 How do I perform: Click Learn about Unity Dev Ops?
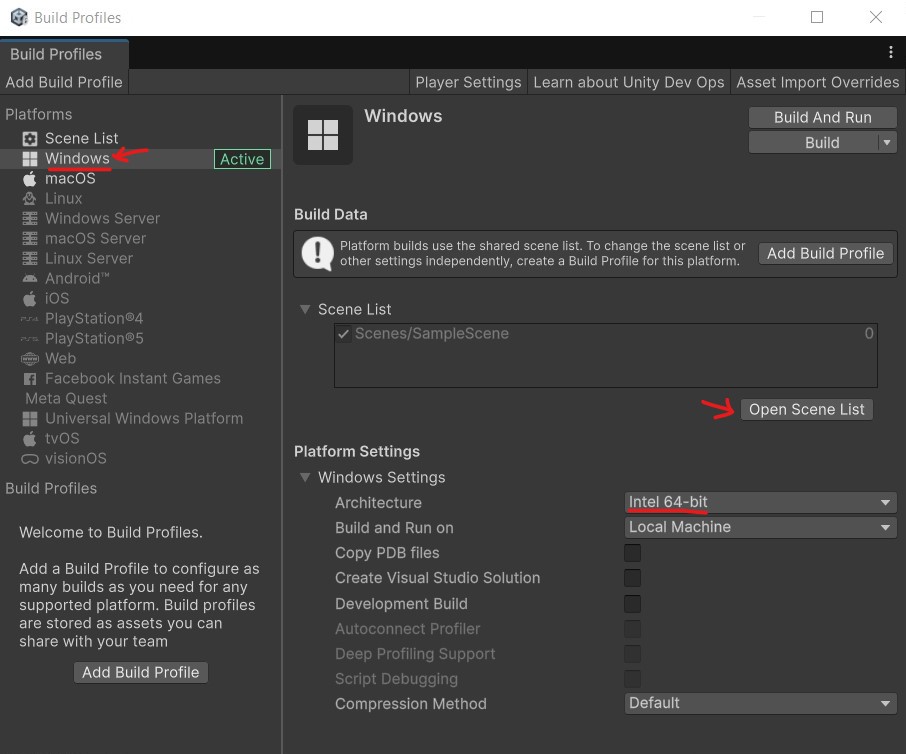click(x=629, y=83)
